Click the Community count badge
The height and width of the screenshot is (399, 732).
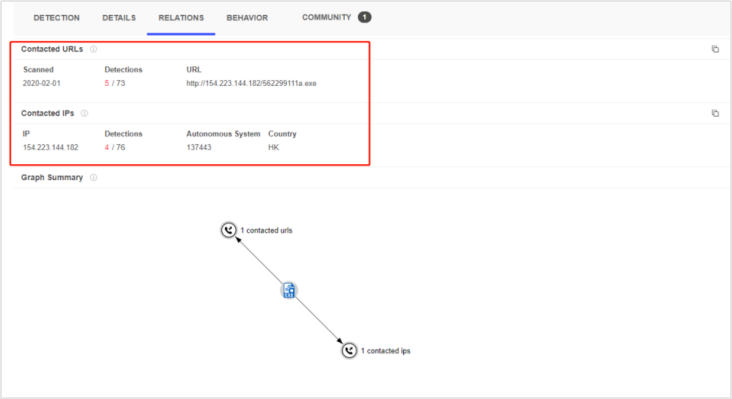point(365,17)
